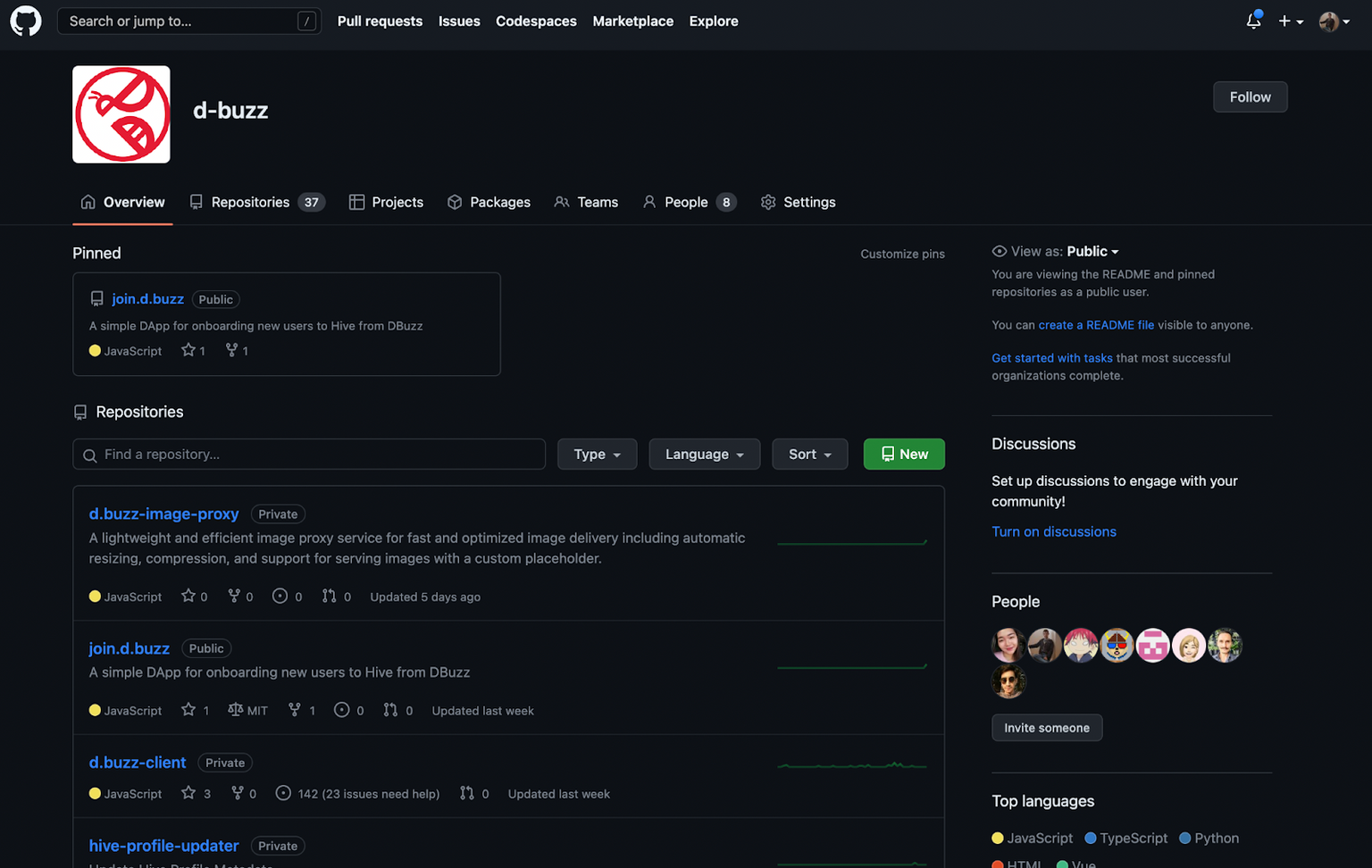Image resolution: width=1372 pixels, height=868 pixels.
Task: Open the plus create-new menu
Action: tap(1291, 21)
